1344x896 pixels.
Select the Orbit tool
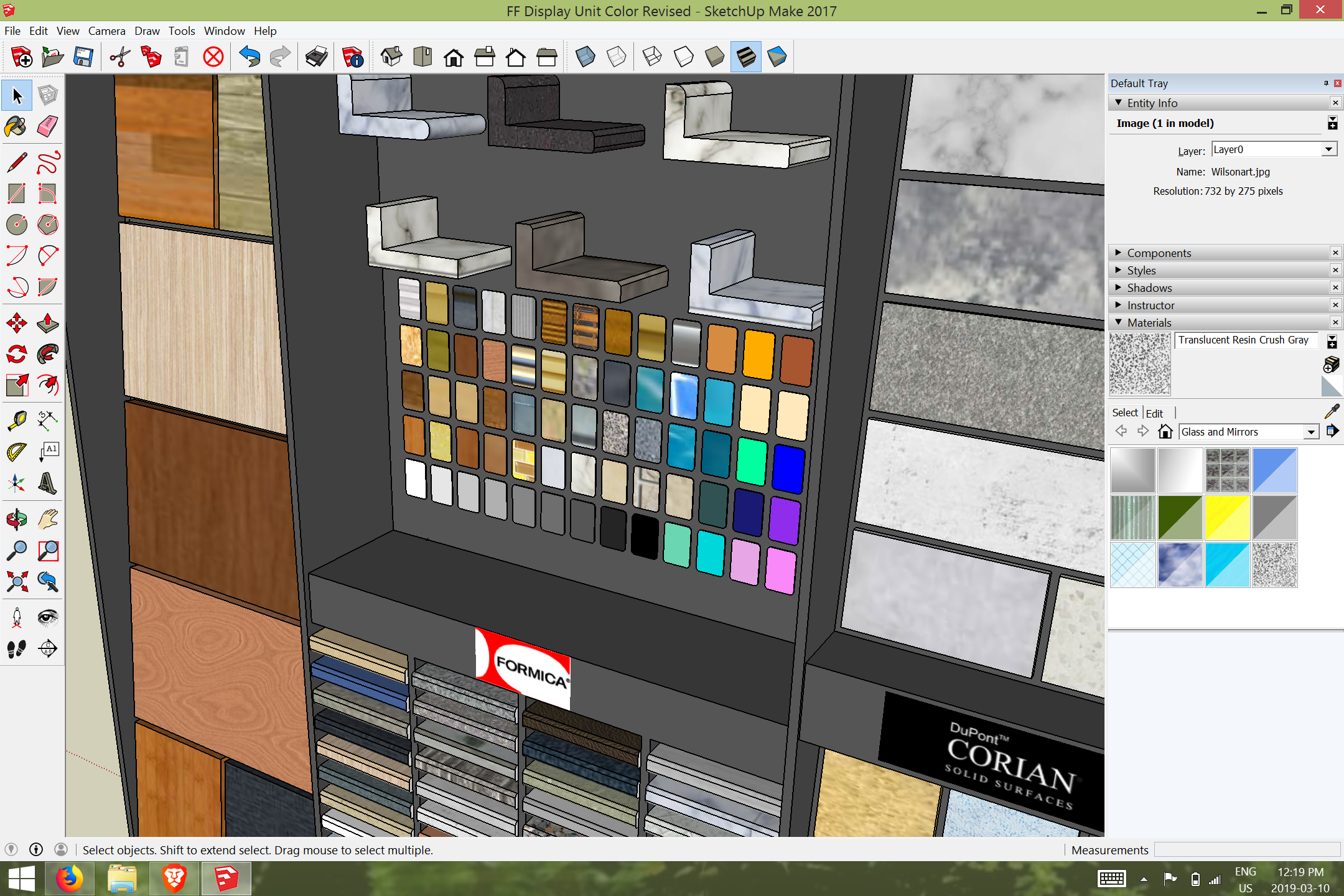pos(17,519)
